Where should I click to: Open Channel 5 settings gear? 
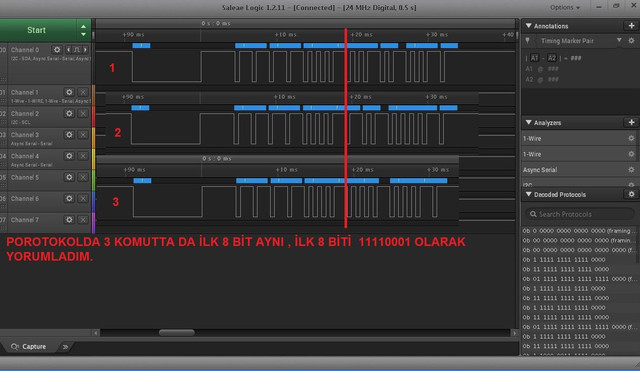tap(69, 177)
